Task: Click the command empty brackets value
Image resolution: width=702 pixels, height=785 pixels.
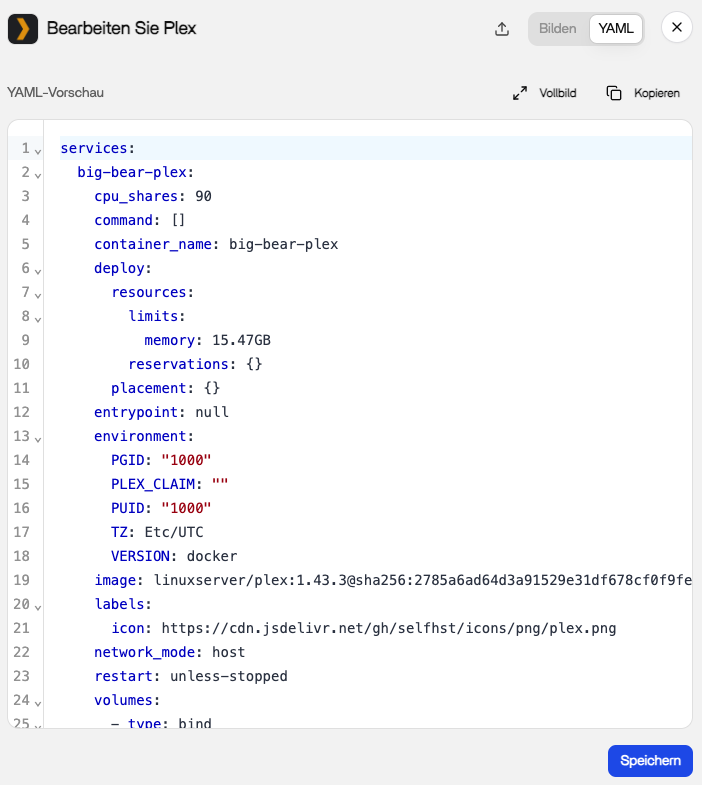Action: coord(178,220)
